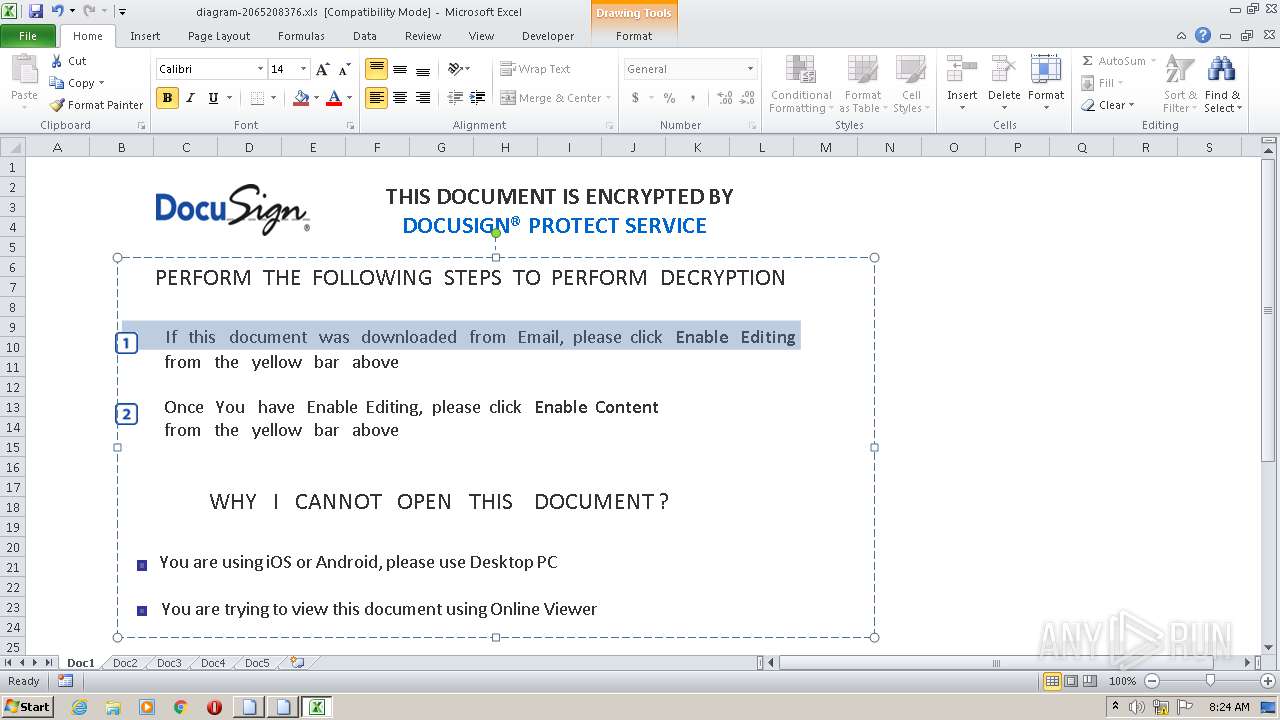
Task: Select the Doc2 sheet tab
Action: pyautogui.click(x=125, y=663)
